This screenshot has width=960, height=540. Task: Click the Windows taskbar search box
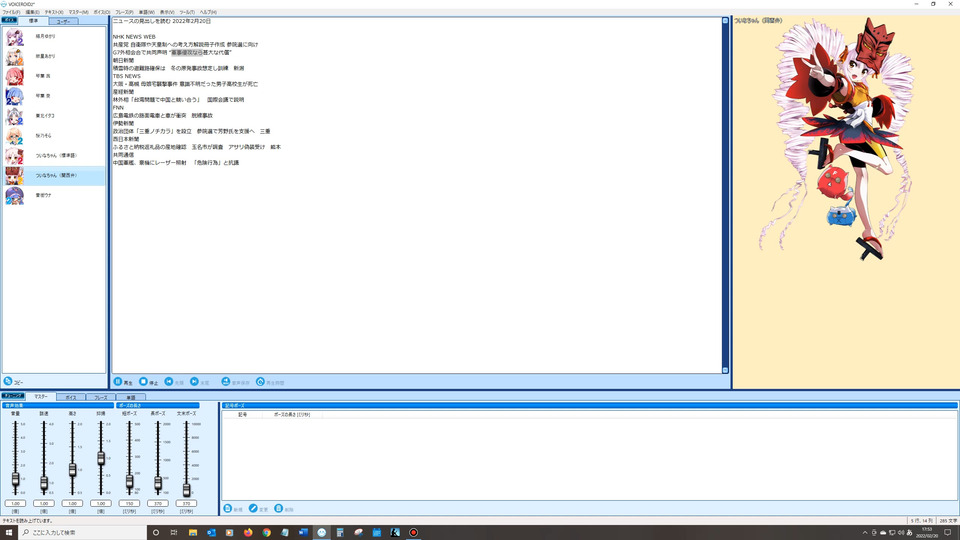coord(83,533)
